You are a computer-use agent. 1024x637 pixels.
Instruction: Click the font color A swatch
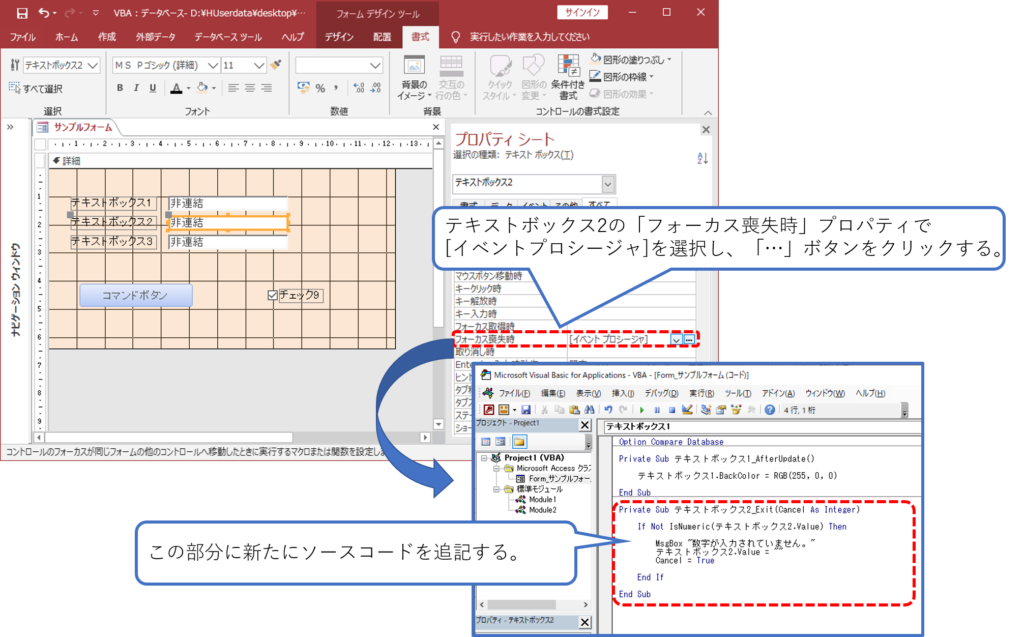pyautogui.click(x=176, y=88)
